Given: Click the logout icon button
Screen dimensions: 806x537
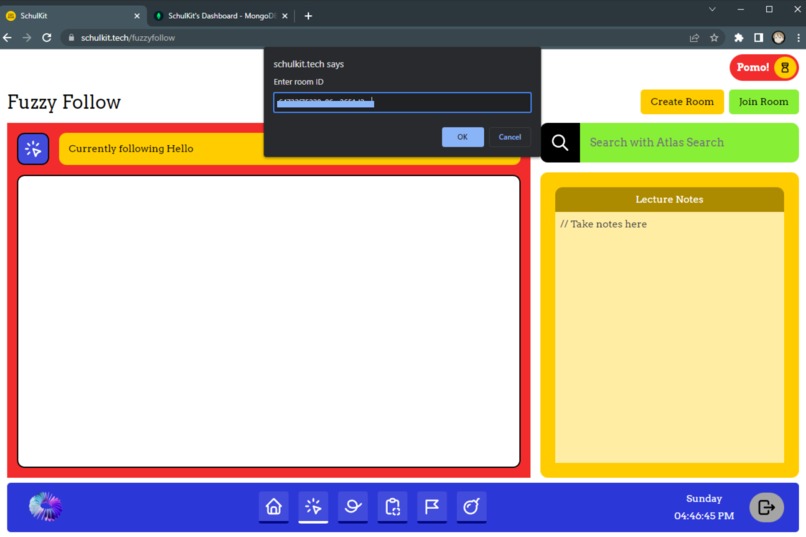Looking at the screenshot, I should click(x=766, y=508).
